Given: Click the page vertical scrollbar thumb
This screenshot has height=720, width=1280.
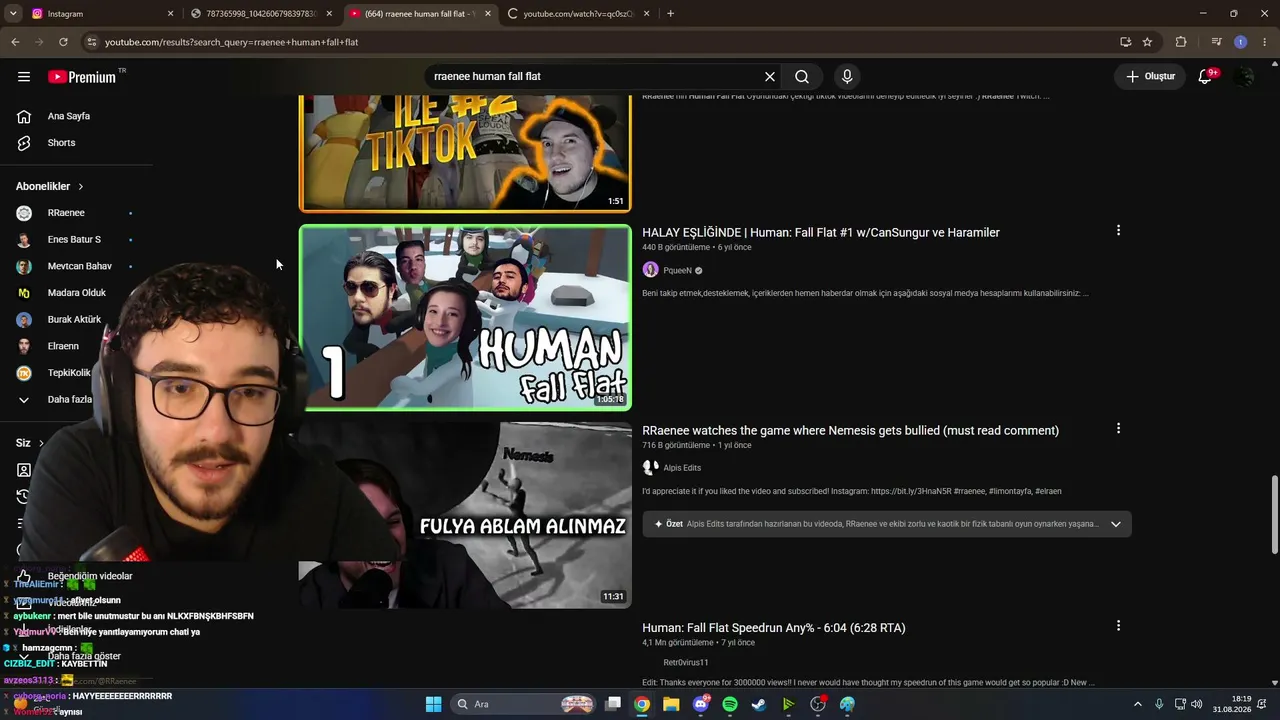Looking at the screenshot, I should (1274, 516).
